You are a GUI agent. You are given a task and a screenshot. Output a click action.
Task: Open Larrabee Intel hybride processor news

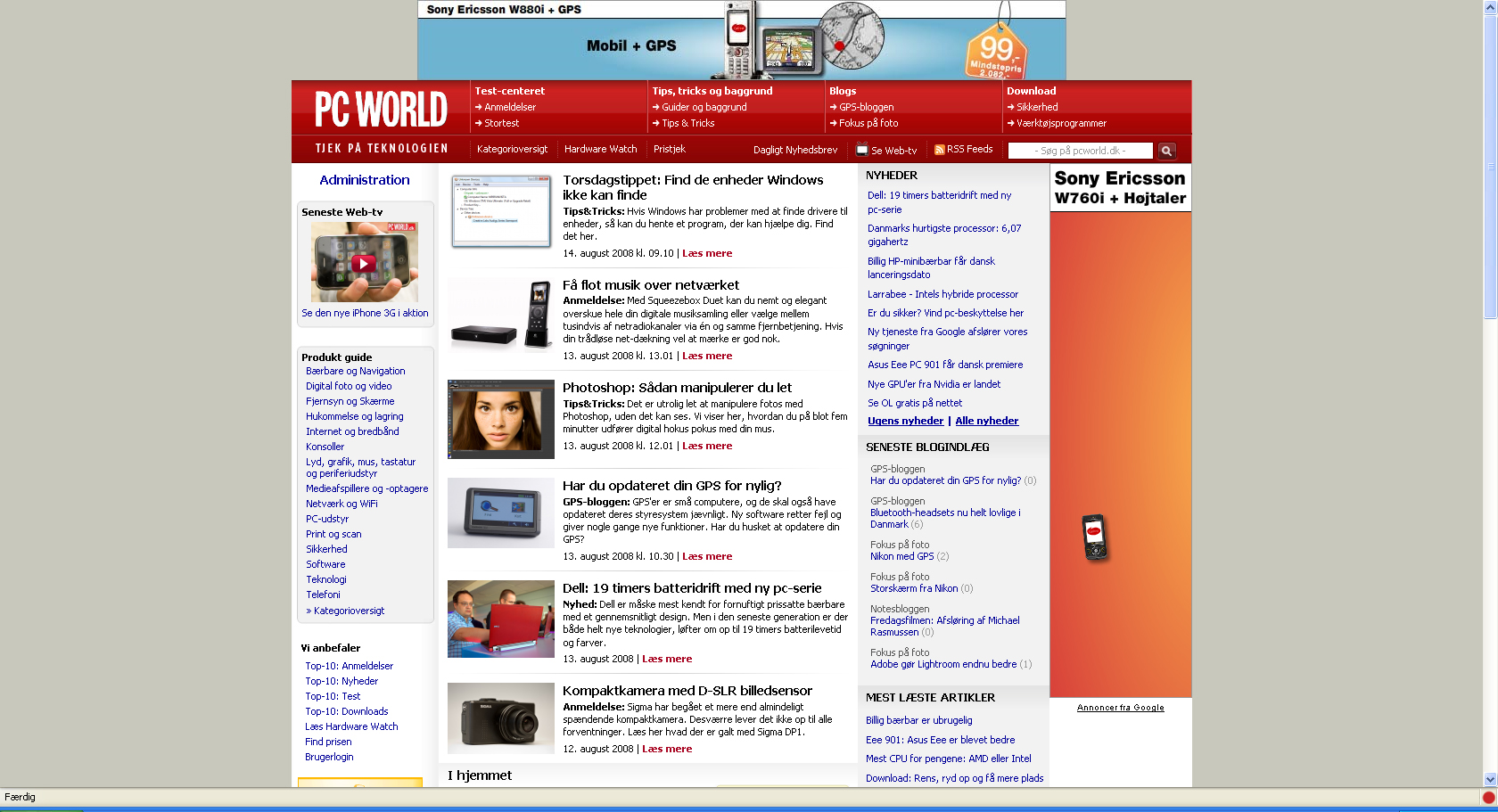pyautogui.click(x=942, y=294)
